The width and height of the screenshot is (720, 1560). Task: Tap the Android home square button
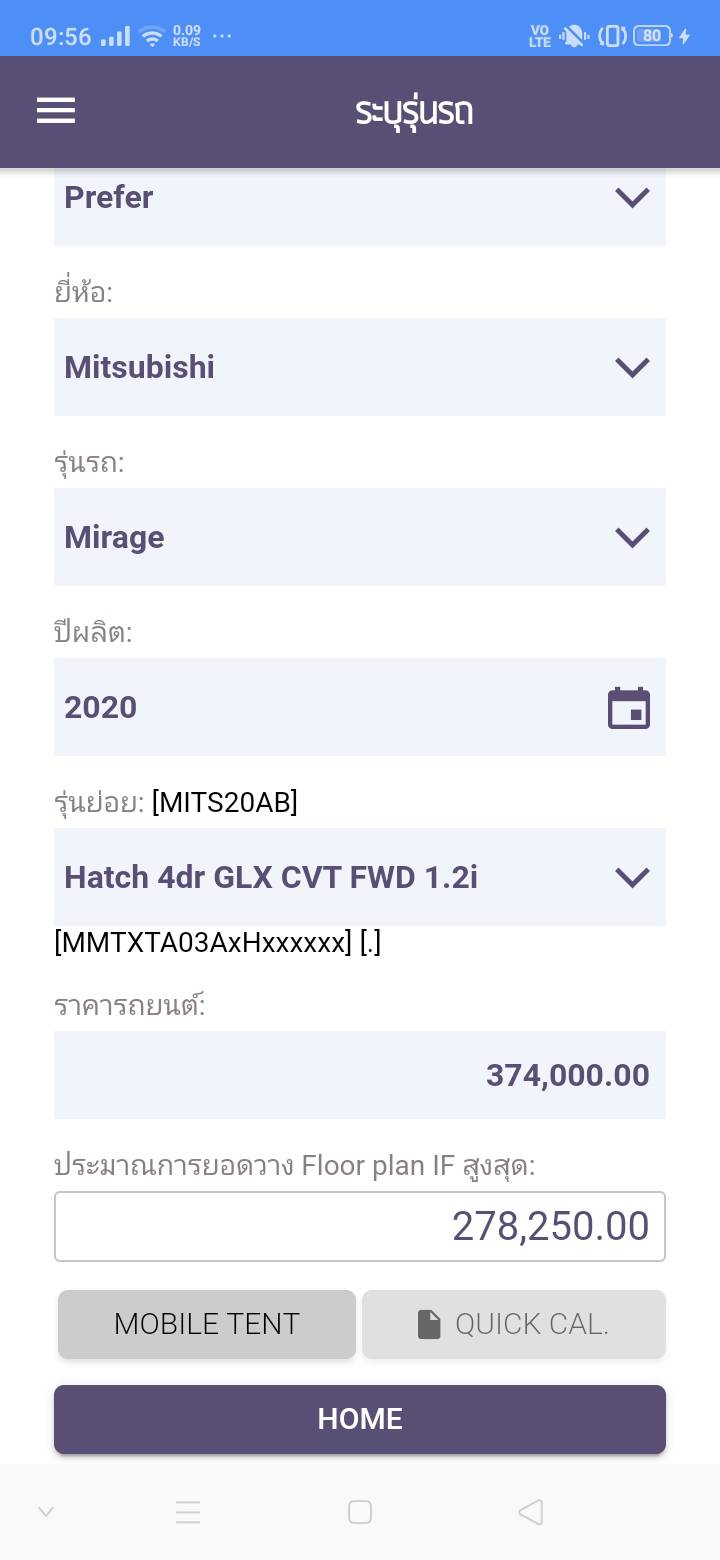pos(360,1512)
